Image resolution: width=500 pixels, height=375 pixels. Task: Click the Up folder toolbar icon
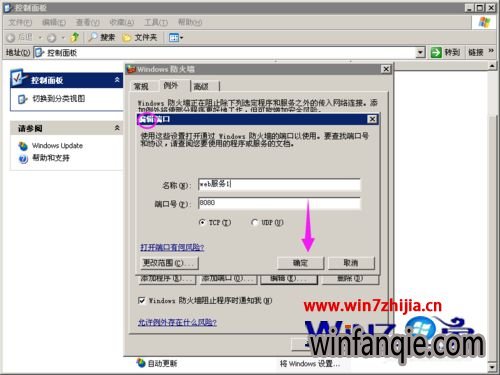75,37
